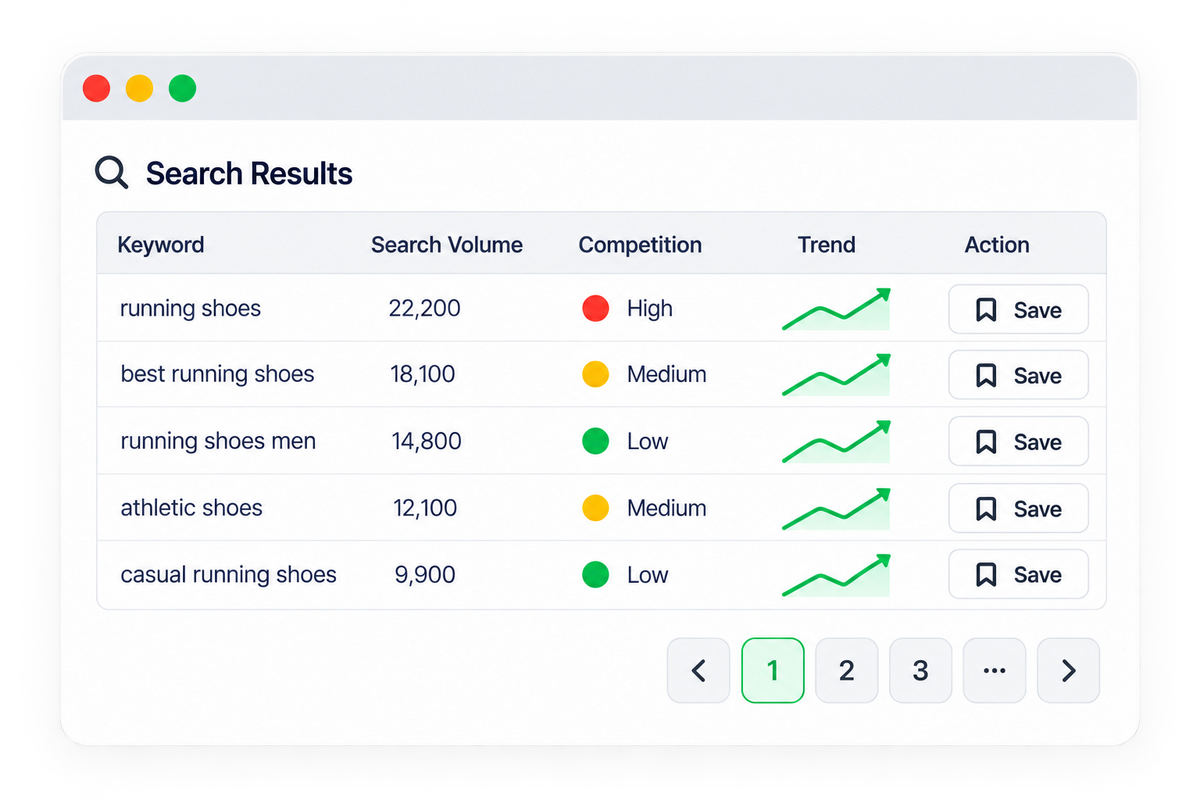Click the magnifying glass search icon

tap(111, 172)
